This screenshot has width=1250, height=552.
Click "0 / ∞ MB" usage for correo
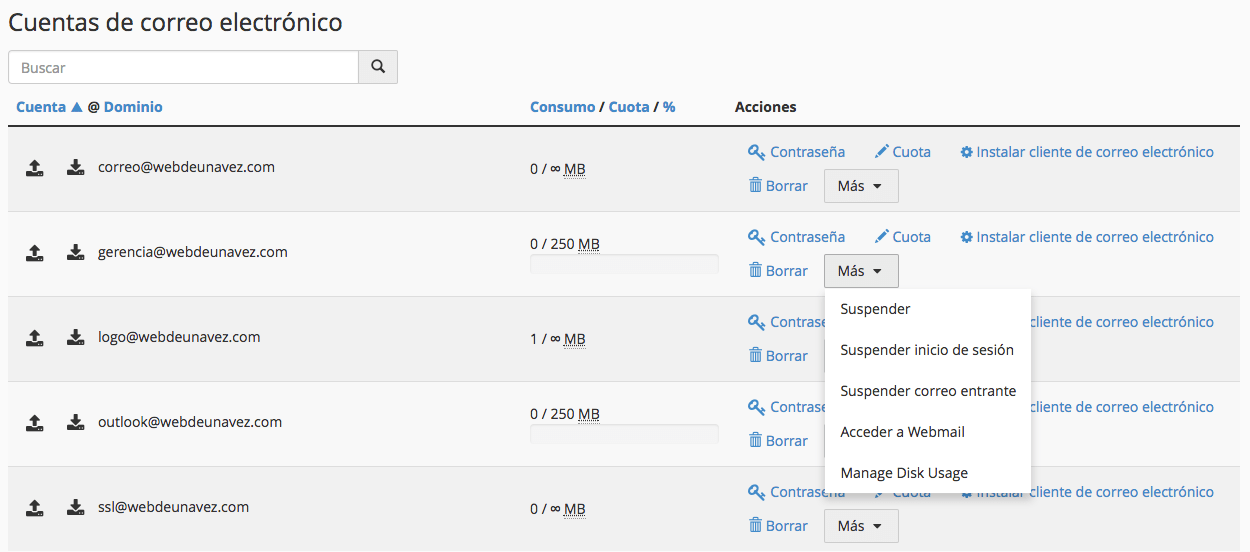point(558,169)
